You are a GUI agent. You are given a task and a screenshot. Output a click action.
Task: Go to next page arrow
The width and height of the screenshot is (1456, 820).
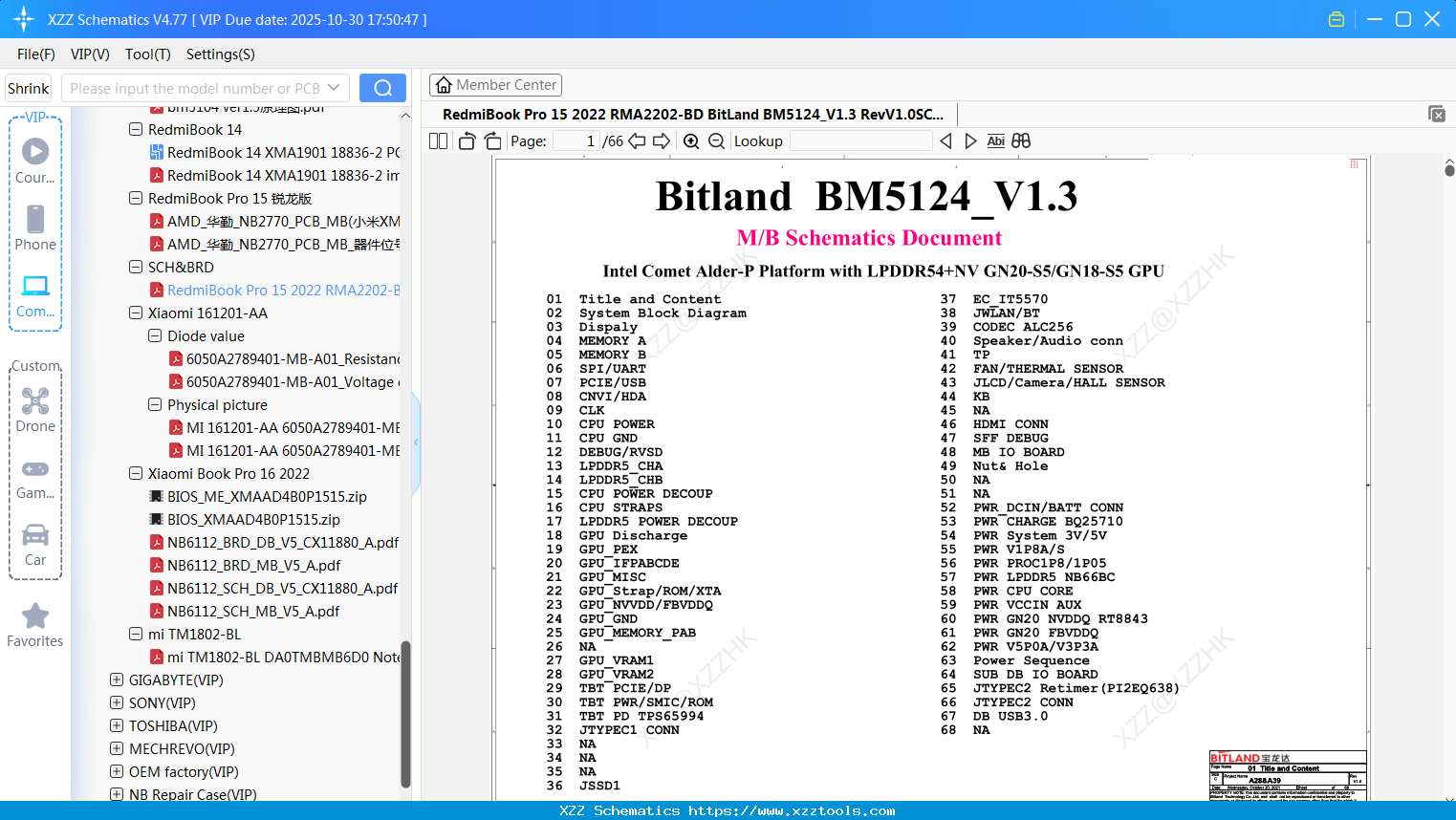click(x=662, y=141)
